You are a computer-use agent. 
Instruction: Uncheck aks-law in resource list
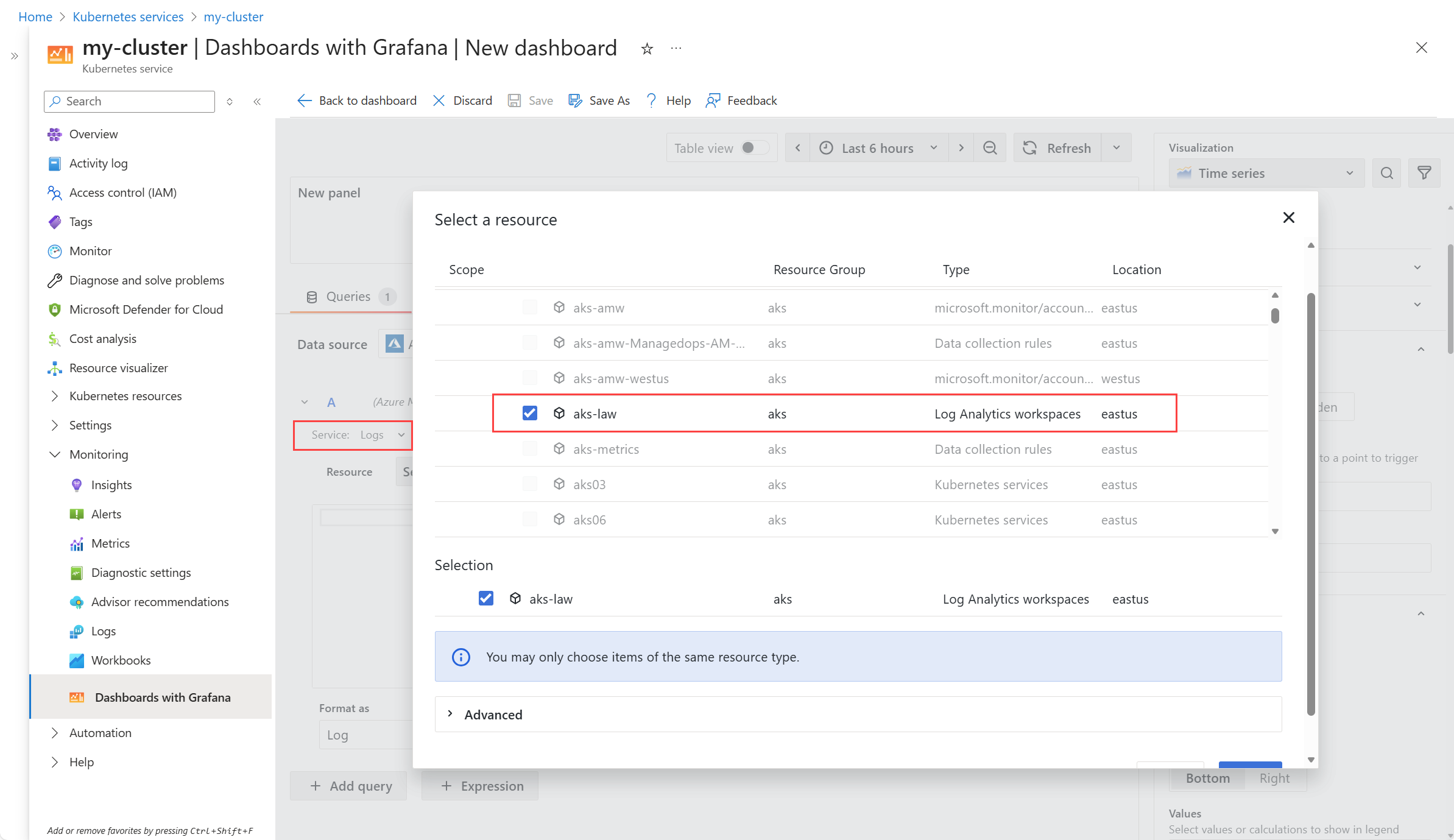coord(529,414)
